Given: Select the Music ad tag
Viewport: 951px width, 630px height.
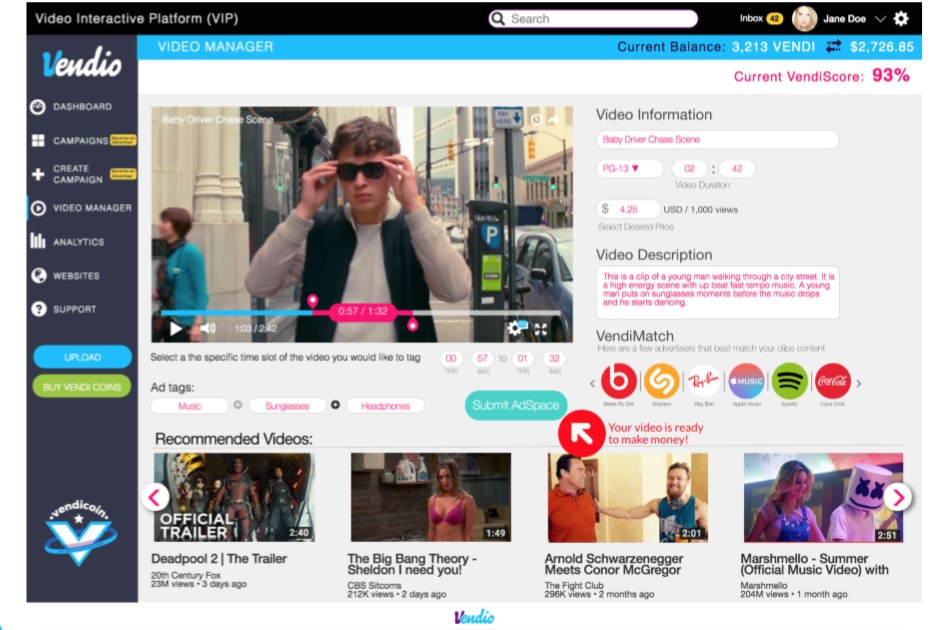Looking at the screenshot, I should click(x=190, y=406).
